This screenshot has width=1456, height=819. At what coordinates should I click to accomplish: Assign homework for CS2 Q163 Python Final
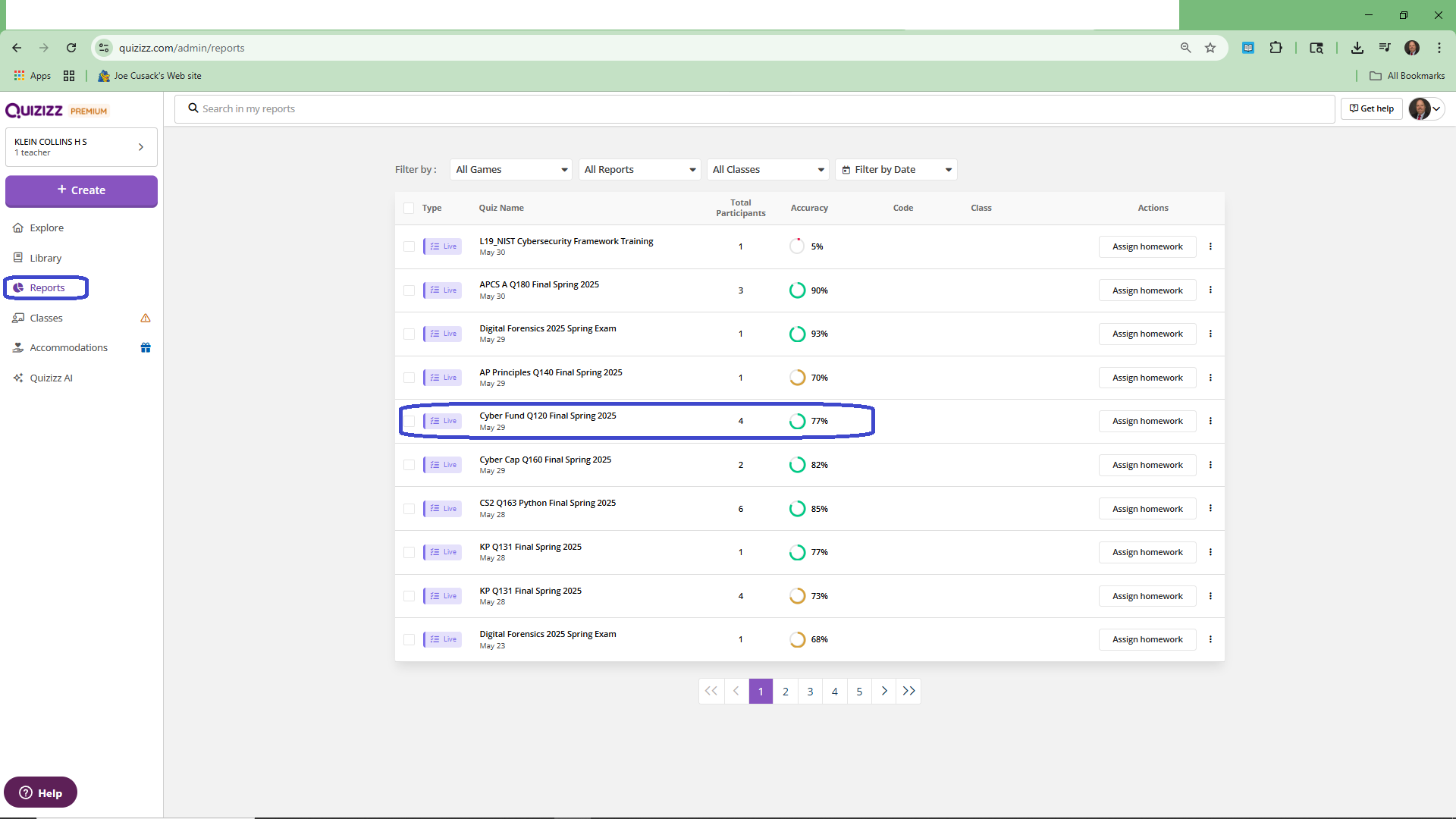(x=1147, y=509)
